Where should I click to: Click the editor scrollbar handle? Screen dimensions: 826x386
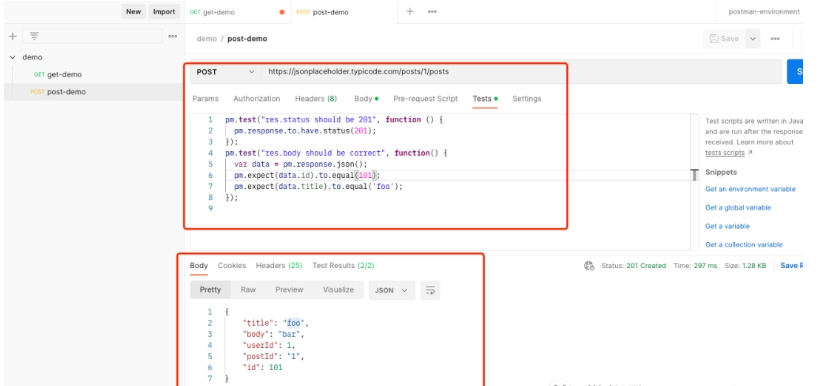(694, 175)
